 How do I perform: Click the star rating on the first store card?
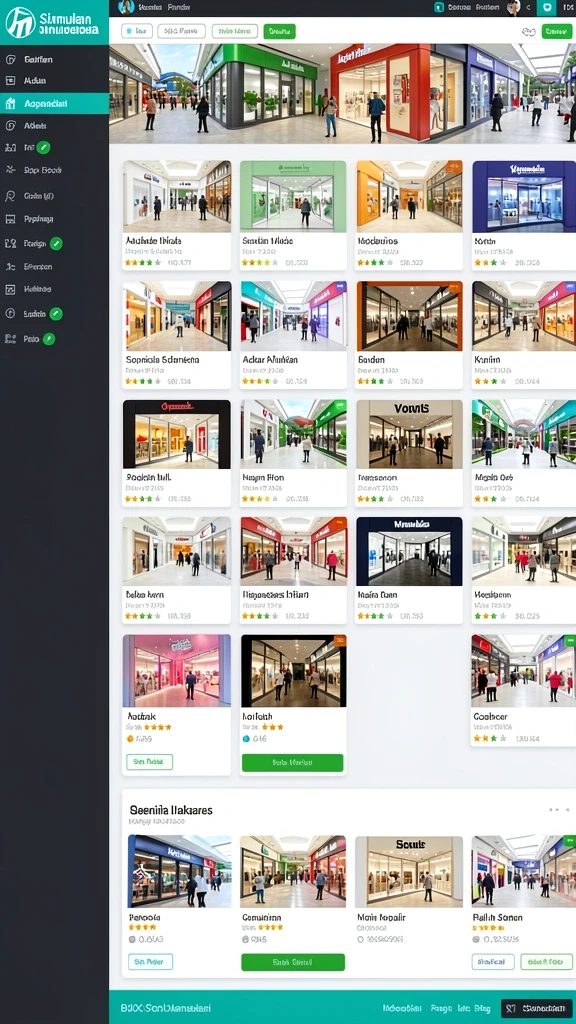tap(143, 263)
